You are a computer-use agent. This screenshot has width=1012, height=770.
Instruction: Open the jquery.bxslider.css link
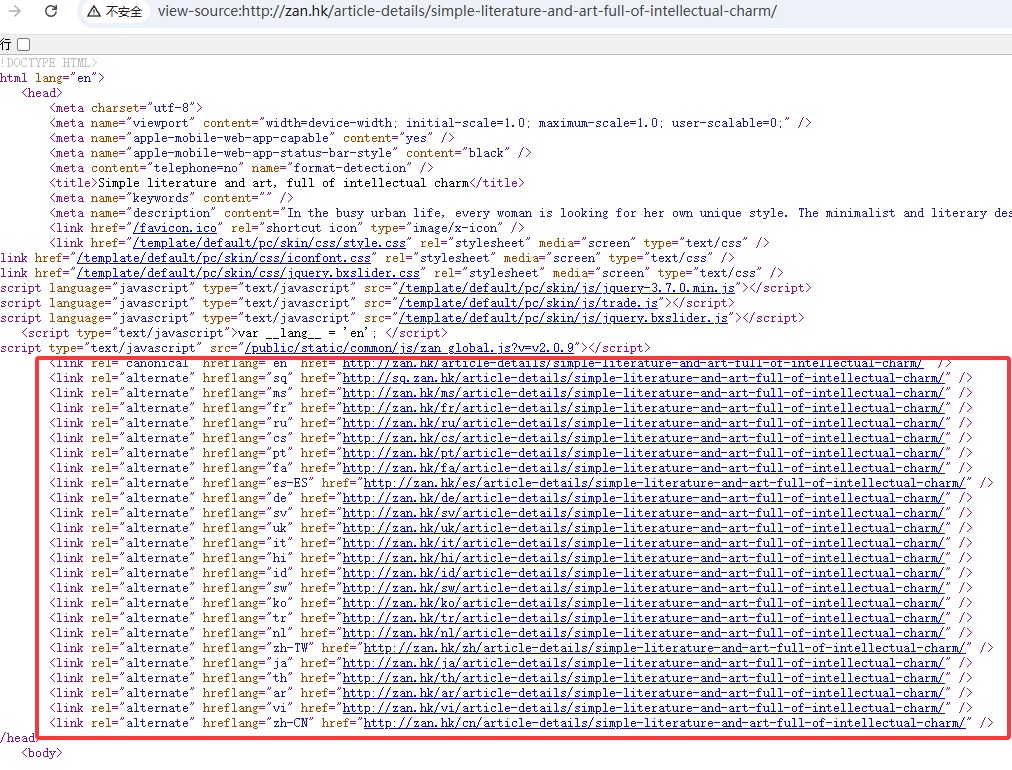248,273
